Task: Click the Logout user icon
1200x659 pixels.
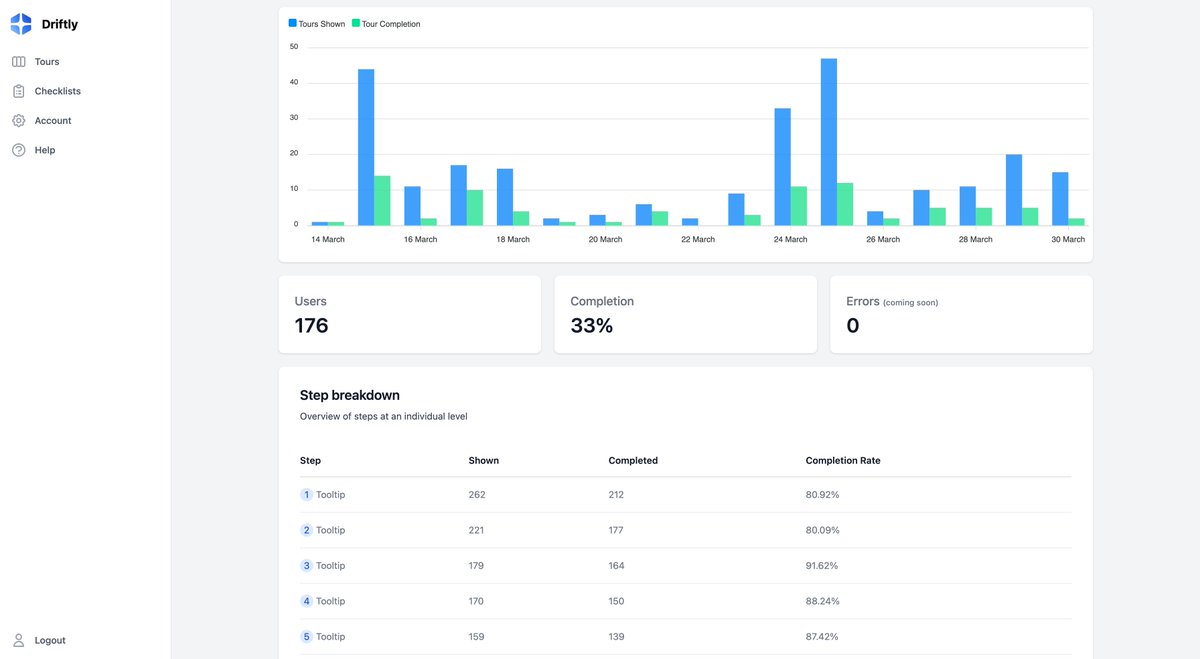Action: click(19, 640)
